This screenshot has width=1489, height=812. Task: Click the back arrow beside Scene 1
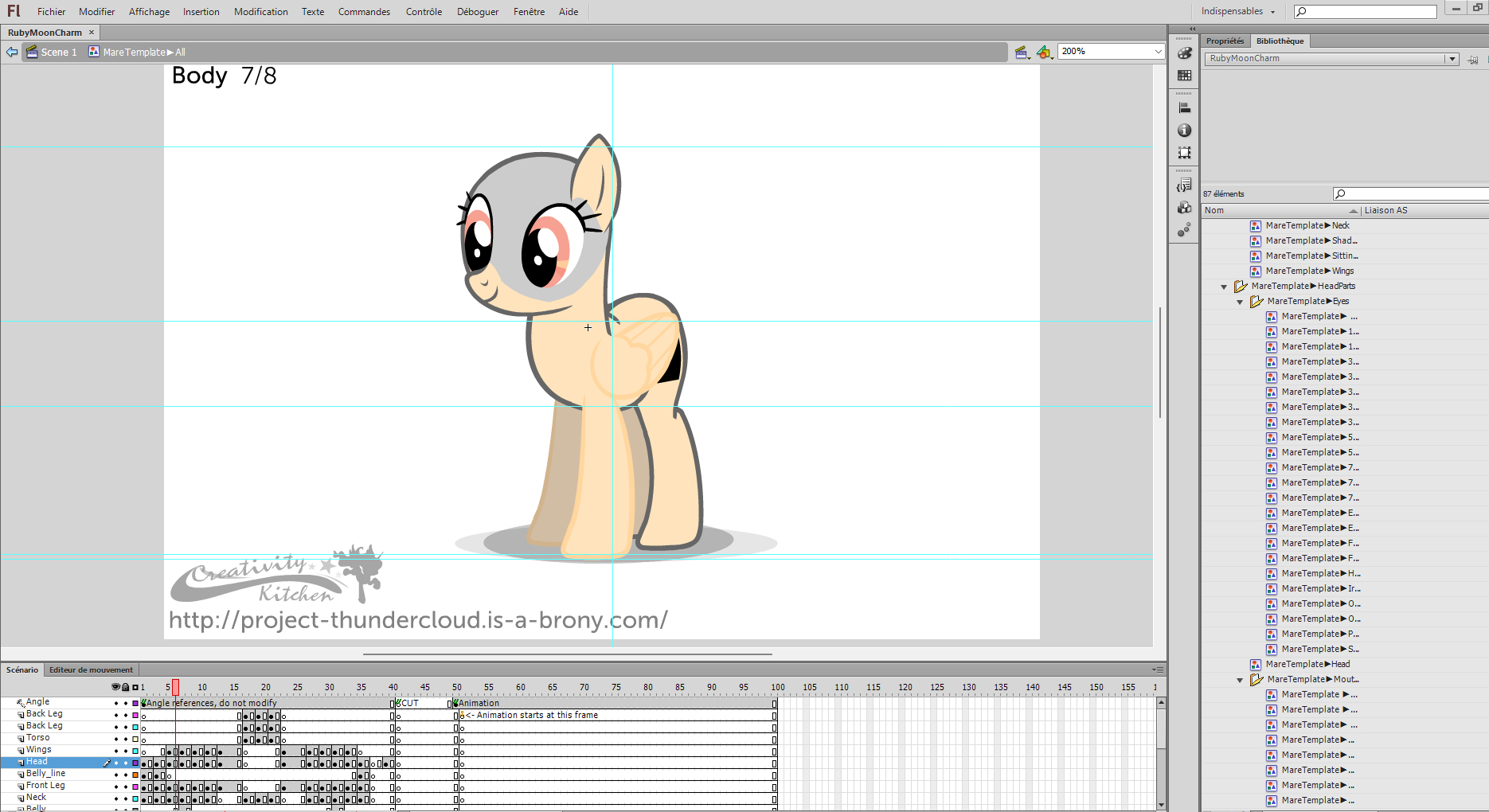(12, 53)
